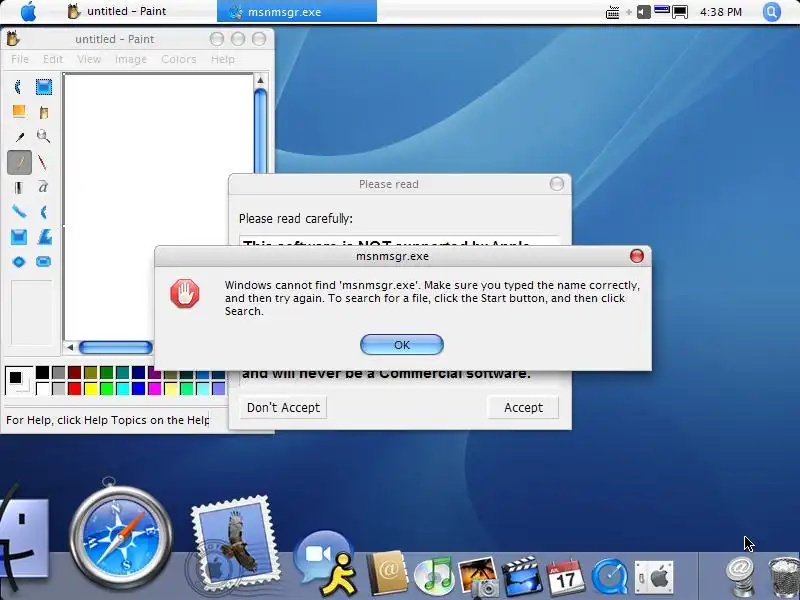
Task: Select the Free-Form Select tool in Paint
Action: coord(19,87)
